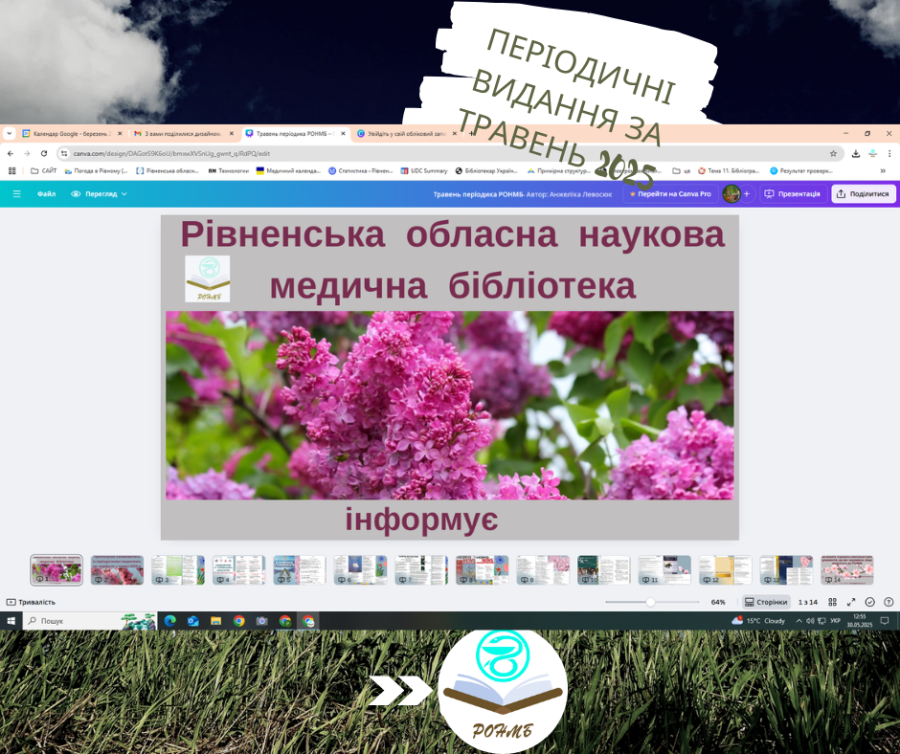Screen dimensions: 900x754
Task: Select page 1 thumbnail
Action: coord(56,570)
